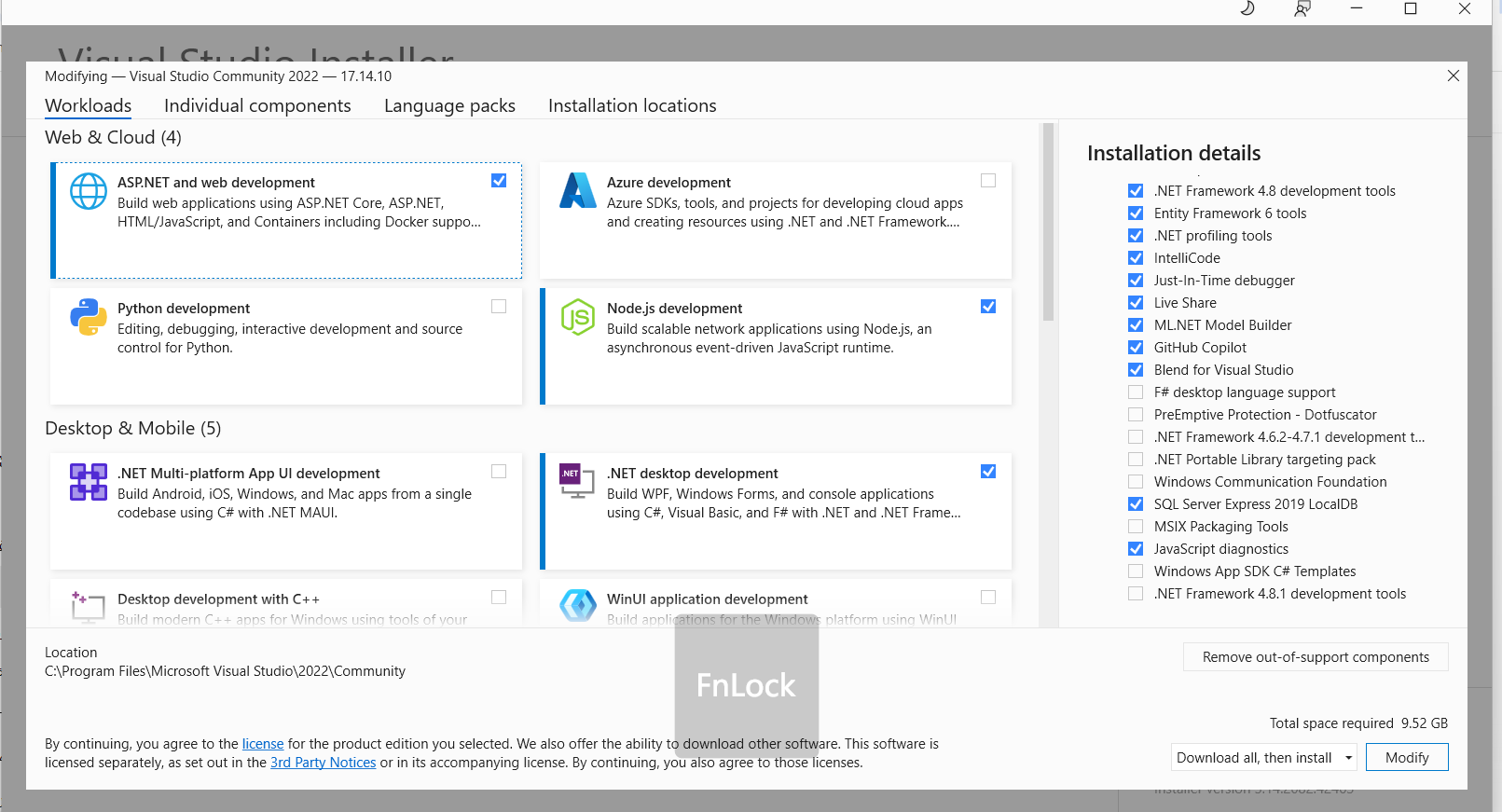The height and width of the screenshot is (812, 1502).
Task: Switch to the Individual components tab
Action: pyautogui.click(x=257, y=106)
